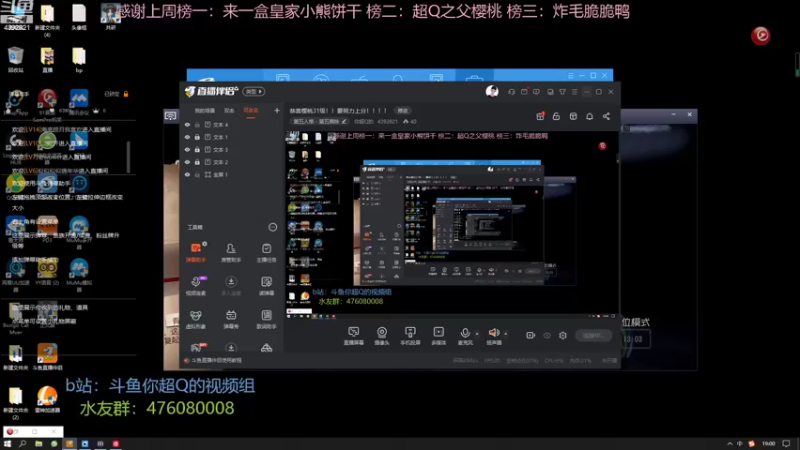This screenshot has height=450, width=800.
Task: Click the streamer avatar in title bar
Action: [492, 91]
